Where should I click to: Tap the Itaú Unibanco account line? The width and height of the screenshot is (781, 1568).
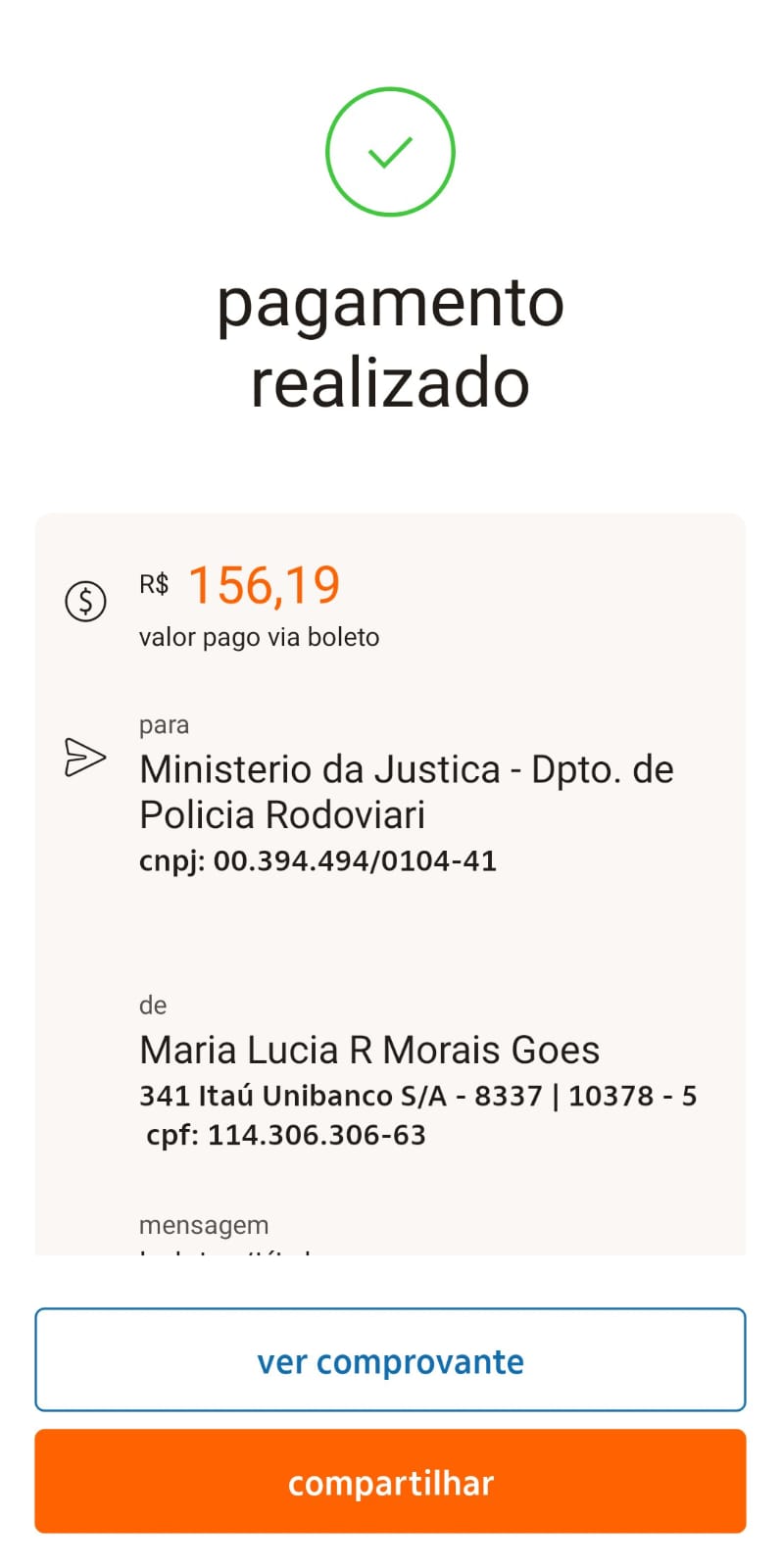click(x=417, y=1096)
